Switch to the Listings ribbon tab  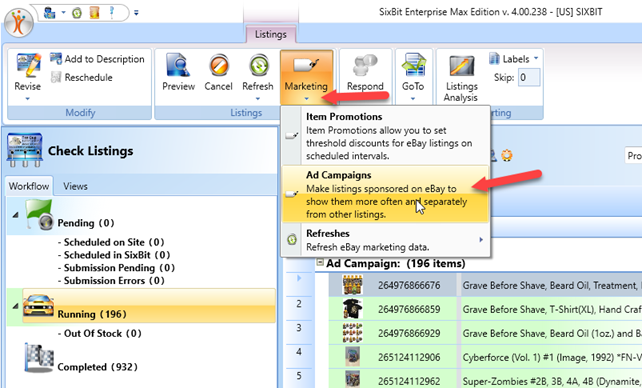click(271, 34)
